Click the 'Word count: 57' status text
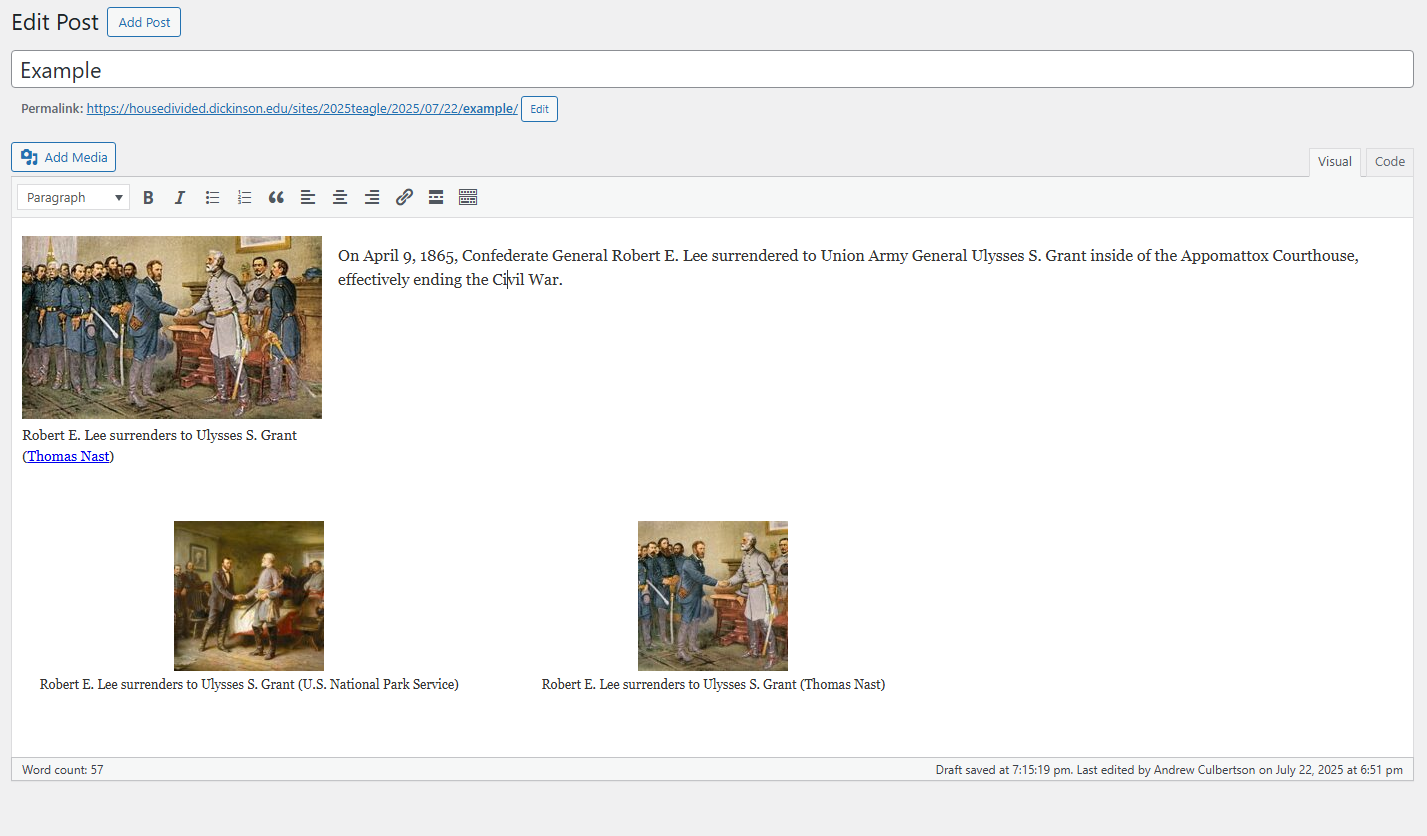The width and height of the screenshot is (1427, 836). coord(63,770)
